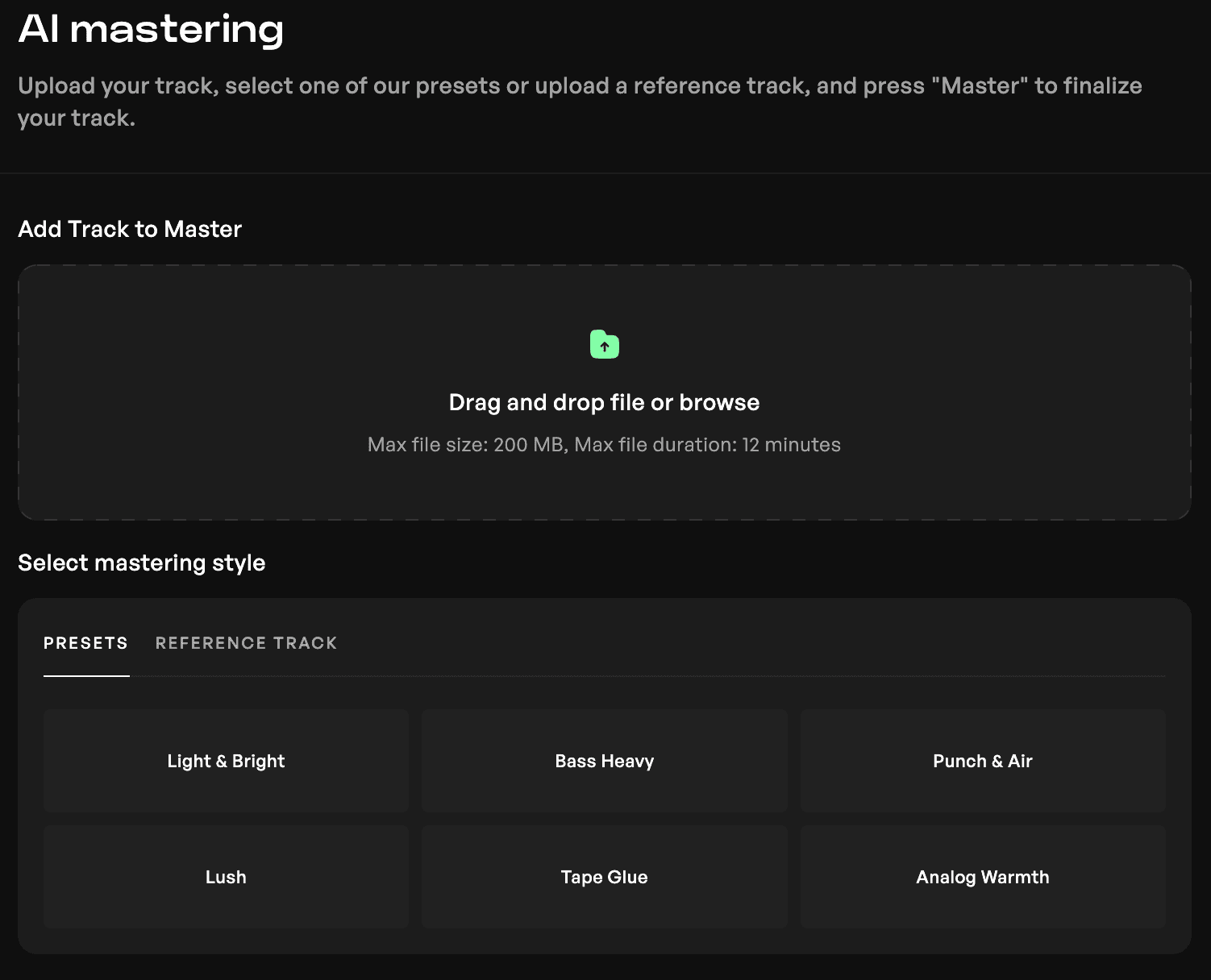Image resolution: width=1211 pixels, height=980 pixels.
Task: Click the 'Select mastering style' heading
Action: [x=142, y=563]
